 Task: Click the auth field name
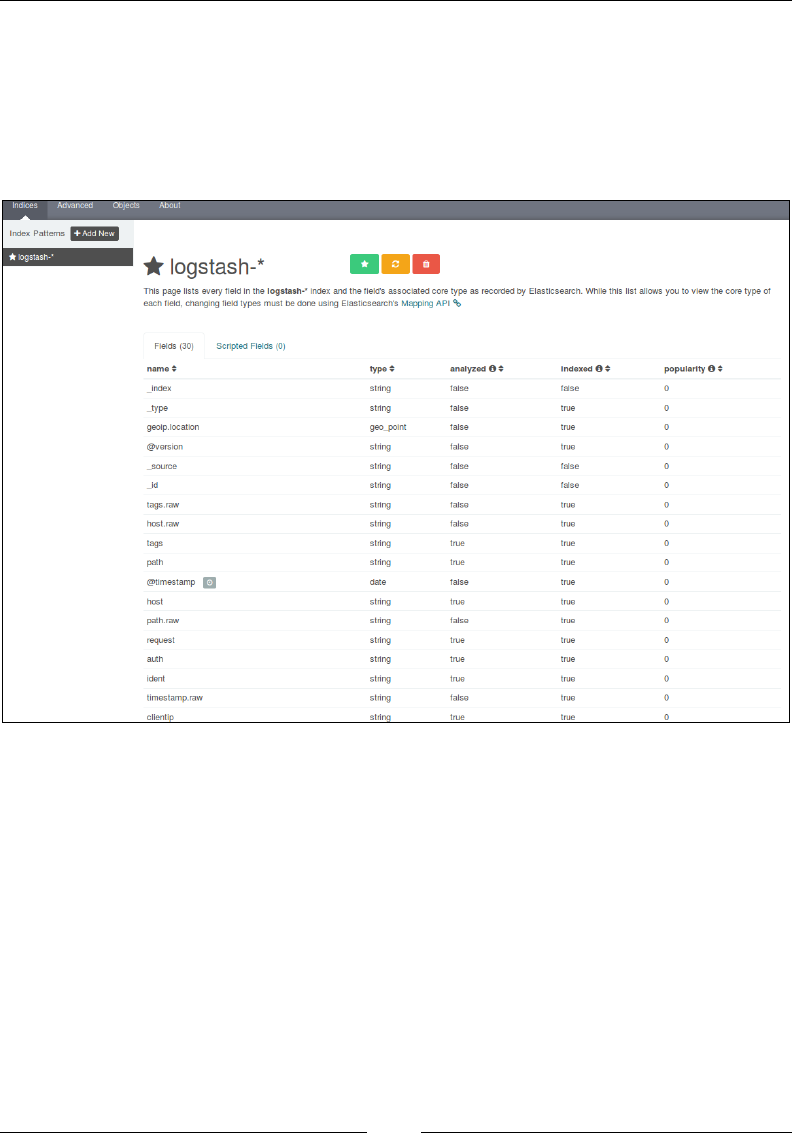tap(154, 659)
